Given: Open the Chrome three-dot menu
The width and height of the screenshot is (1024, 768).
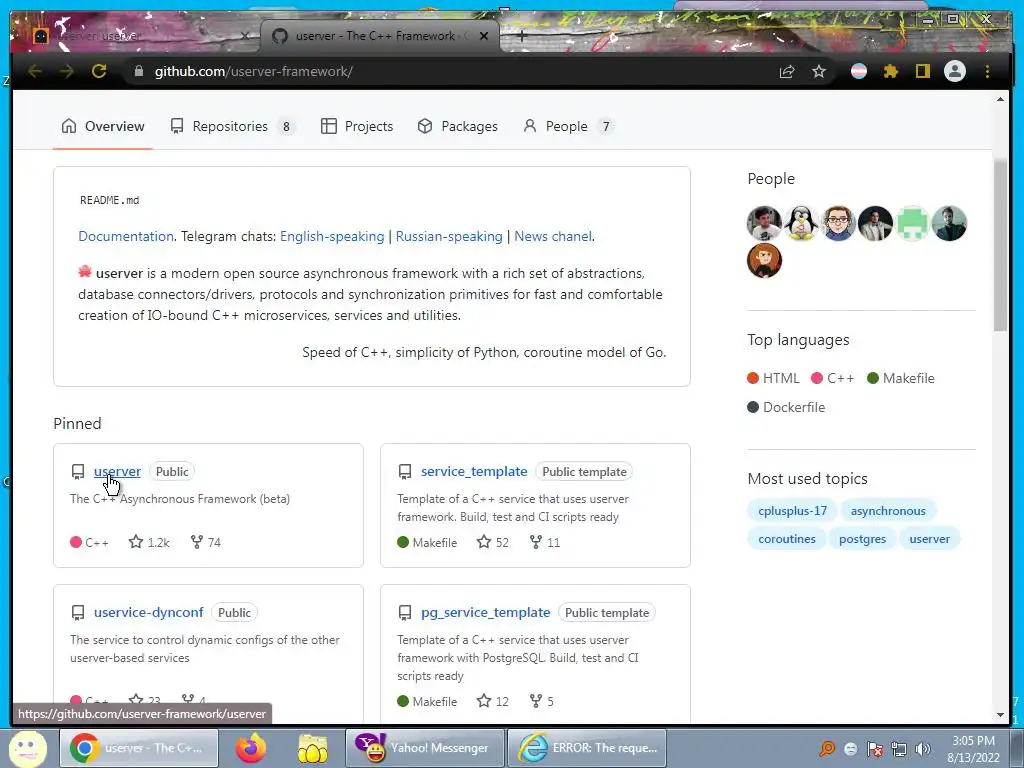Looking at the screenshot, I should point(987,71).
